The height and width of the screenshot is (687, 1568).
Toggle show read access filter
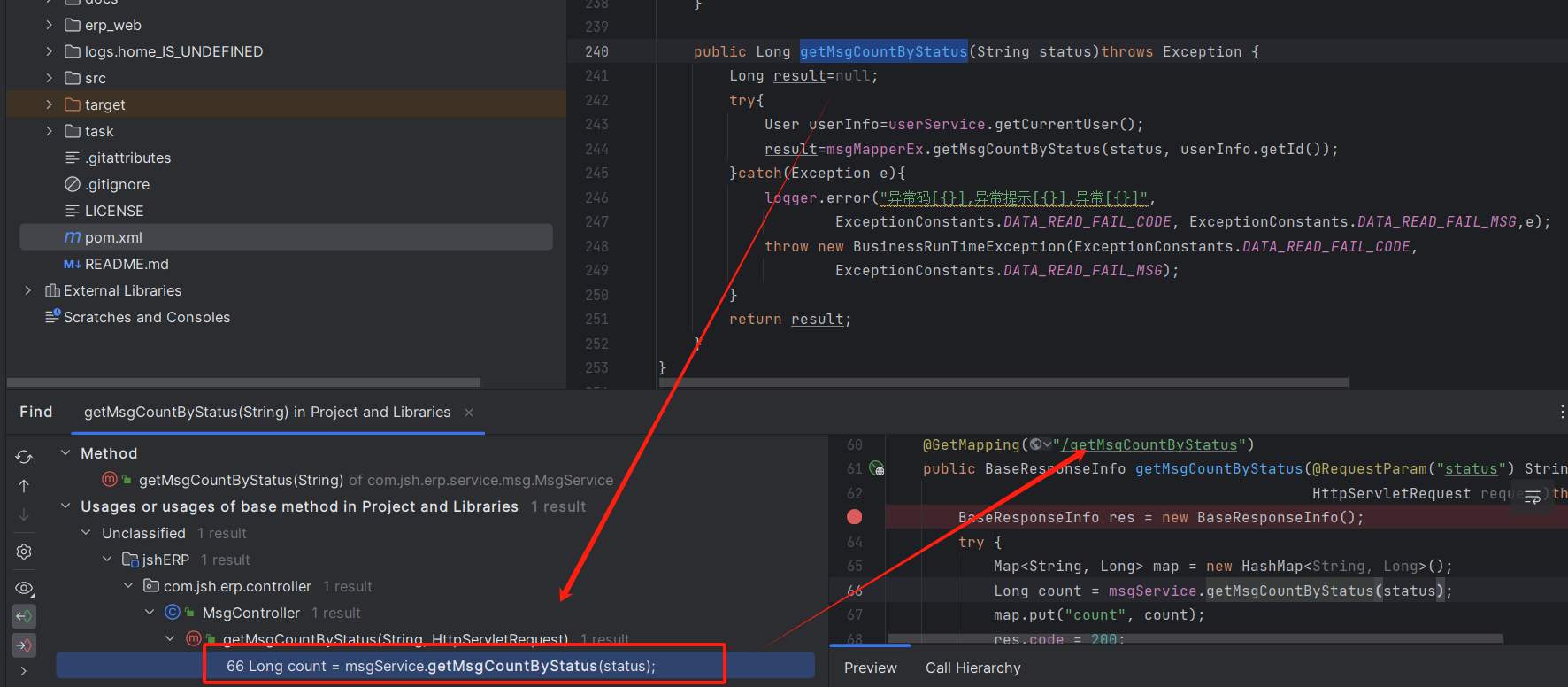24,616
